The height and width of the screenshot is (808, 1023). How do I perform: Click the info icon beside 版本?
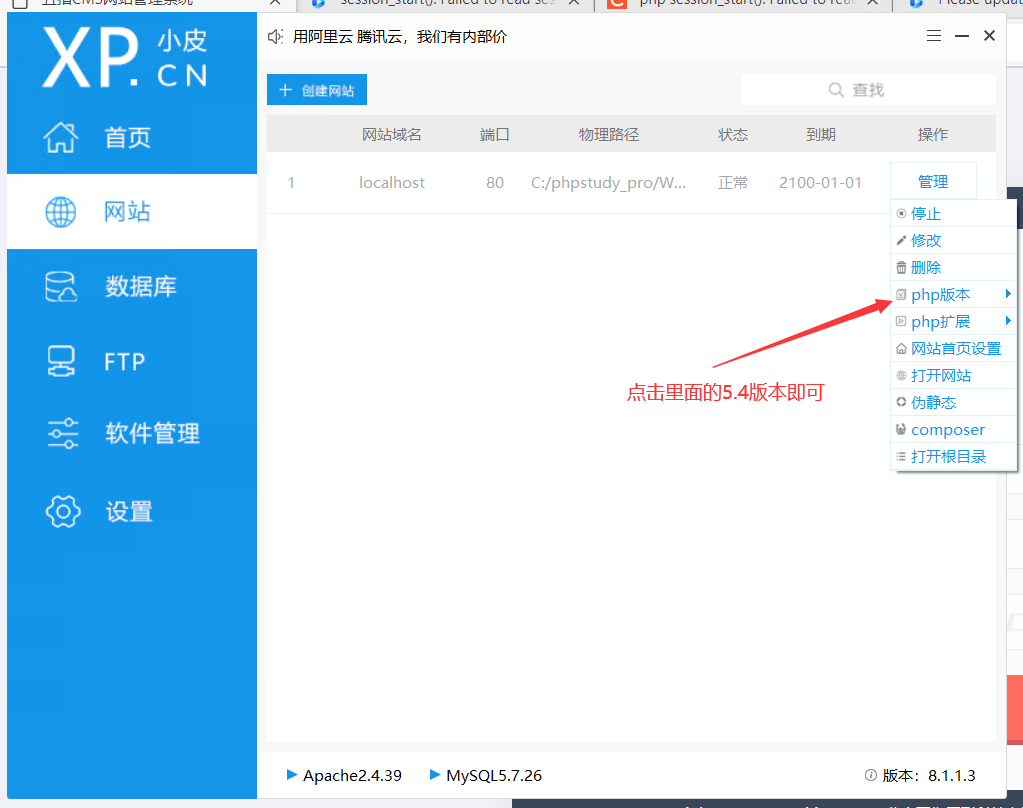pyautogui.click(x=870, y=775)
